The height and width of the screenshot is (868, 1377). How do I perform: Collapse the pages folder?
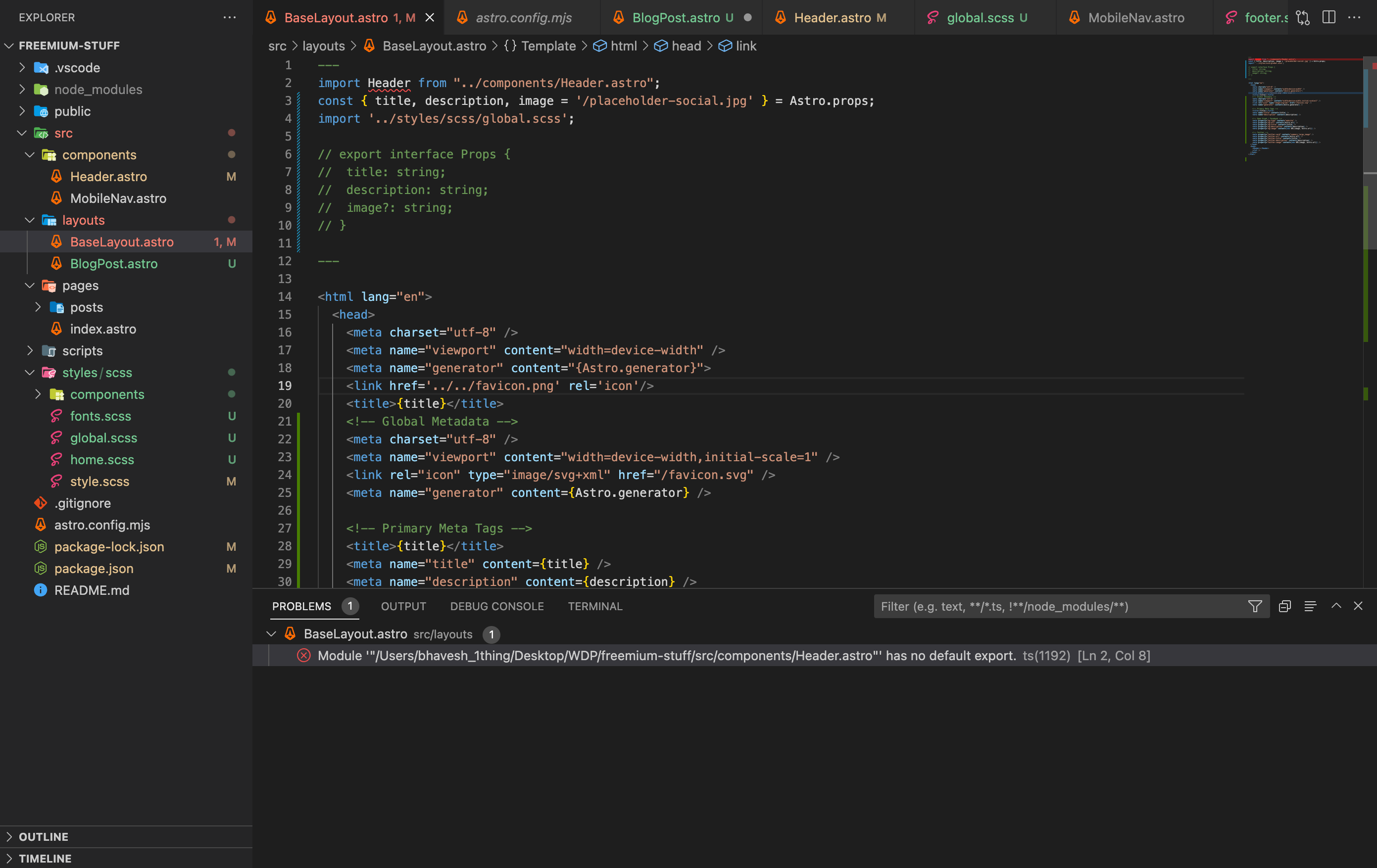tap(30, 286)
